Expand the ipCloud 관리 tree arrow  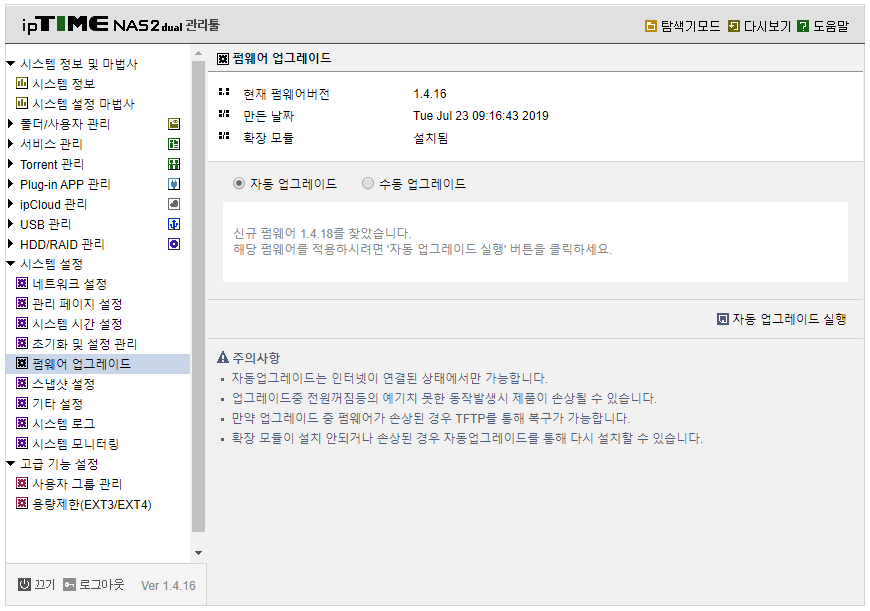tap(10, 204)
